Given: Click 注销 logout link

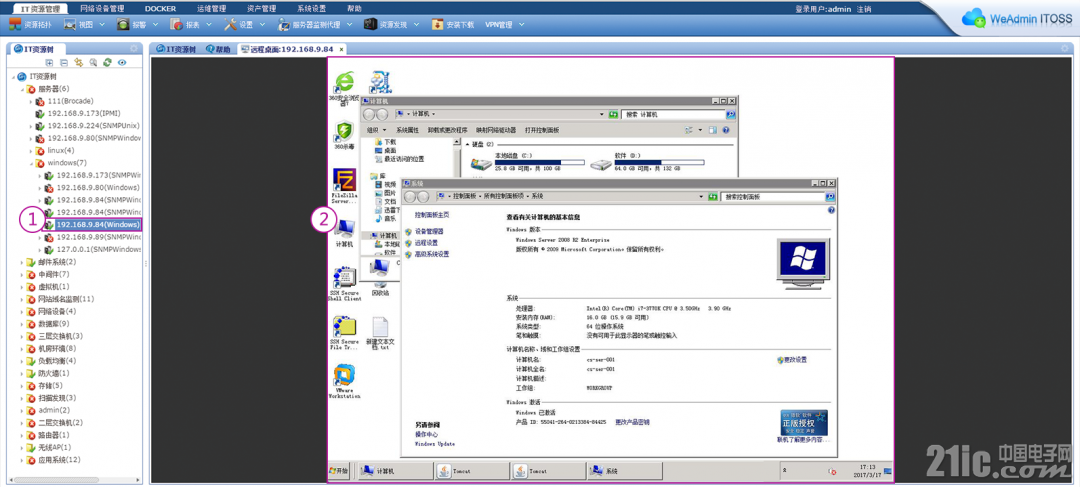Looking at the screenshot, I should click(x=864, y=9).
